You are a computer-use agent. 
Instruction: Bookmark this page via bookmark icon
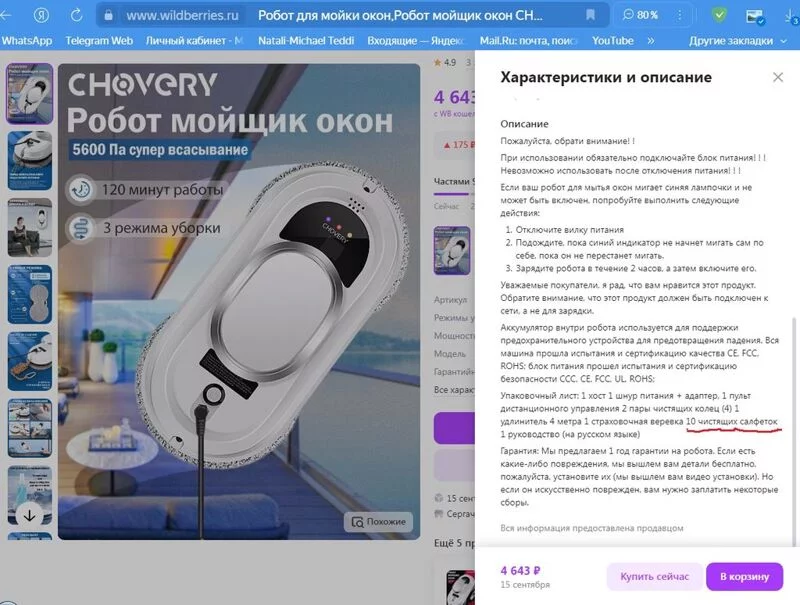click(590, 15)
